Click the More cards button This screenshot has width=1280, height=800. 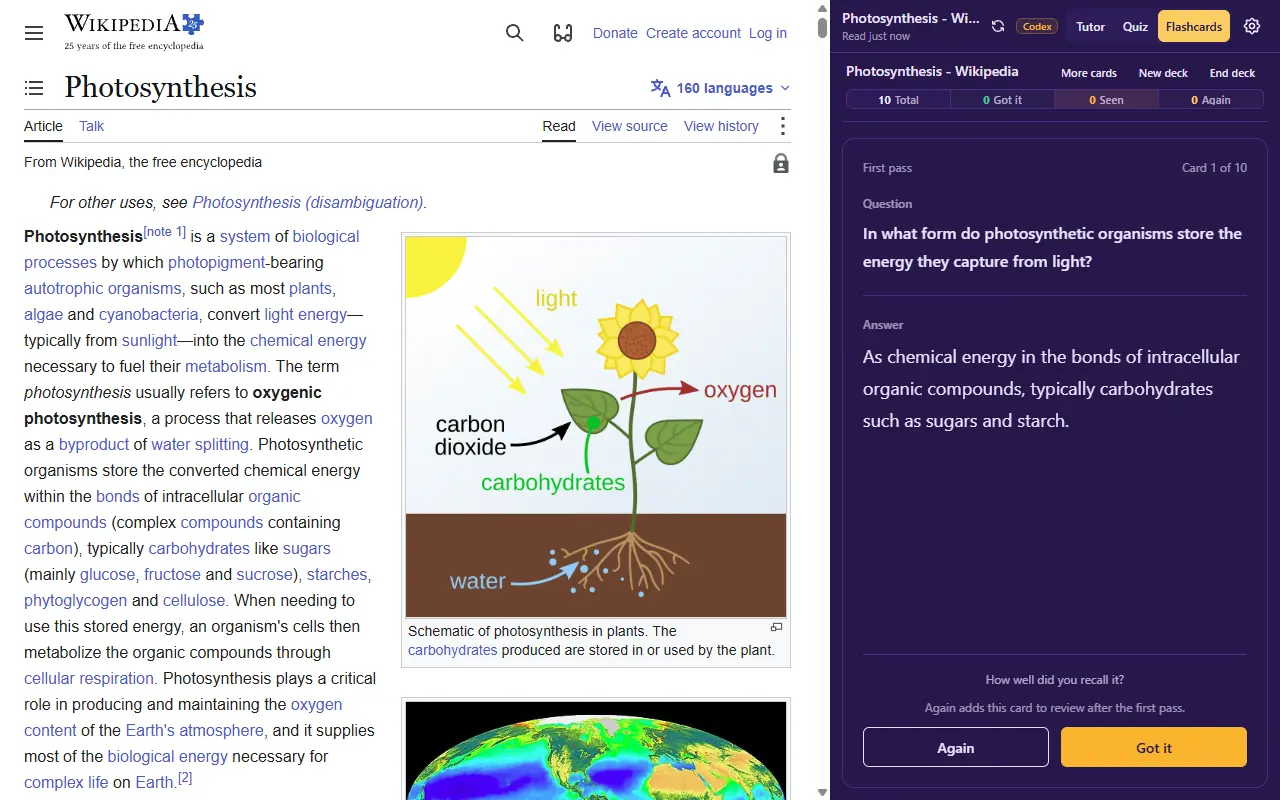(x=1089, y=73)
